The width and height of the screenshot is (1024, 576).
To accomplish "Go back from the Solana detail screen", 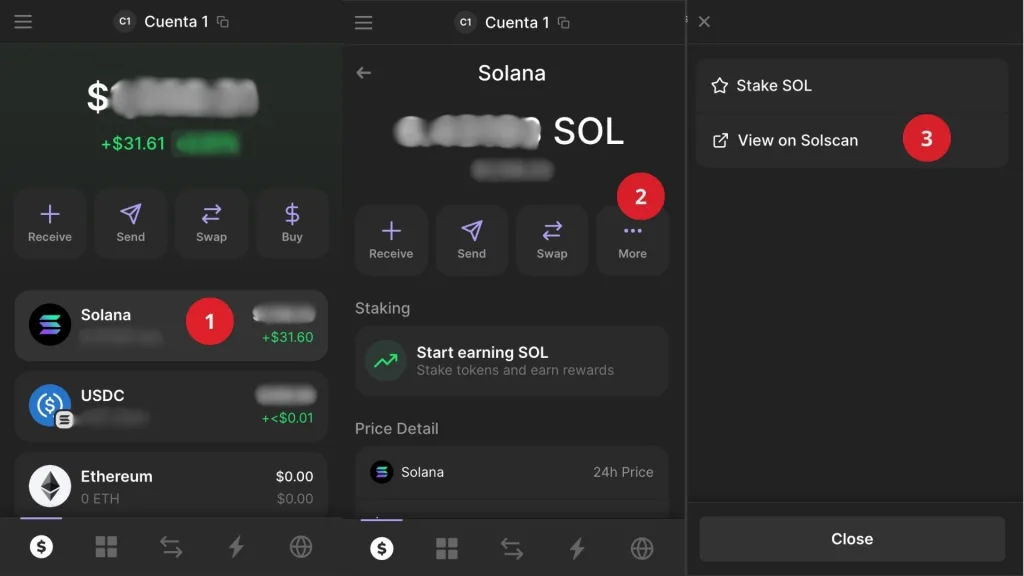I will click(x=364, y=72).
